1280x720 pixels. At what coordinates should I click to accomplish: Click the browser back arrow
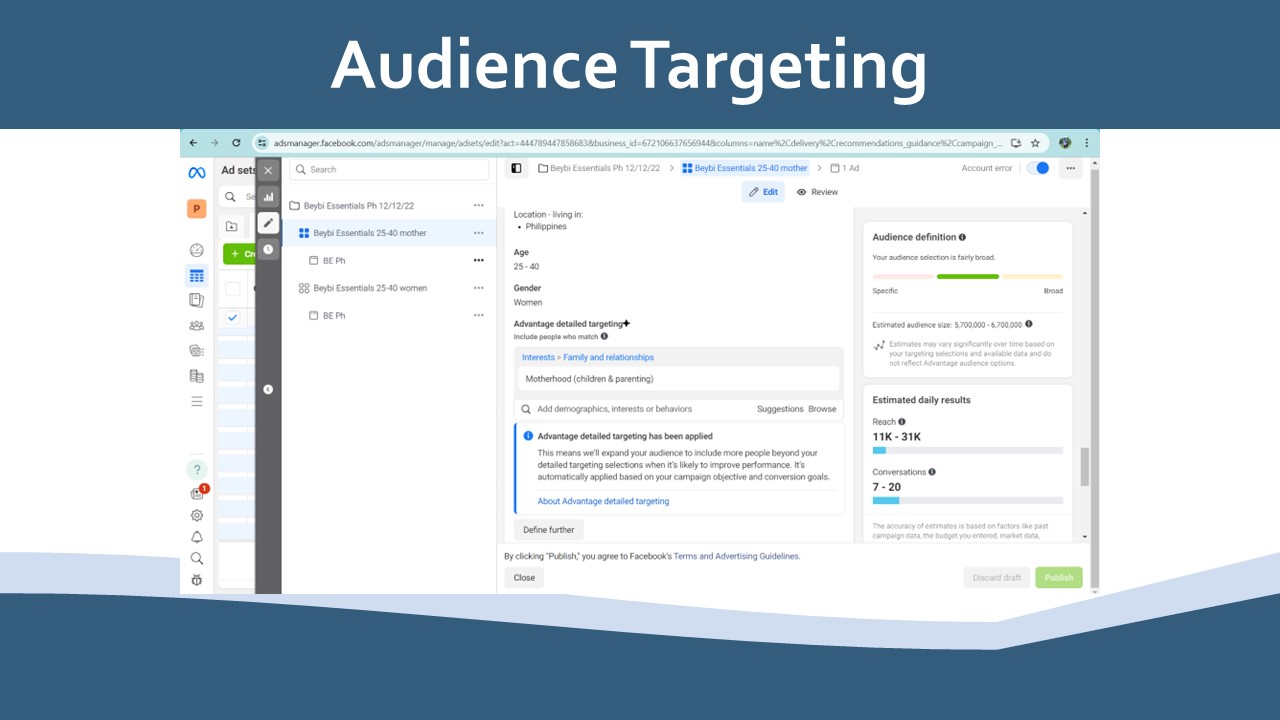pos(193,143)
